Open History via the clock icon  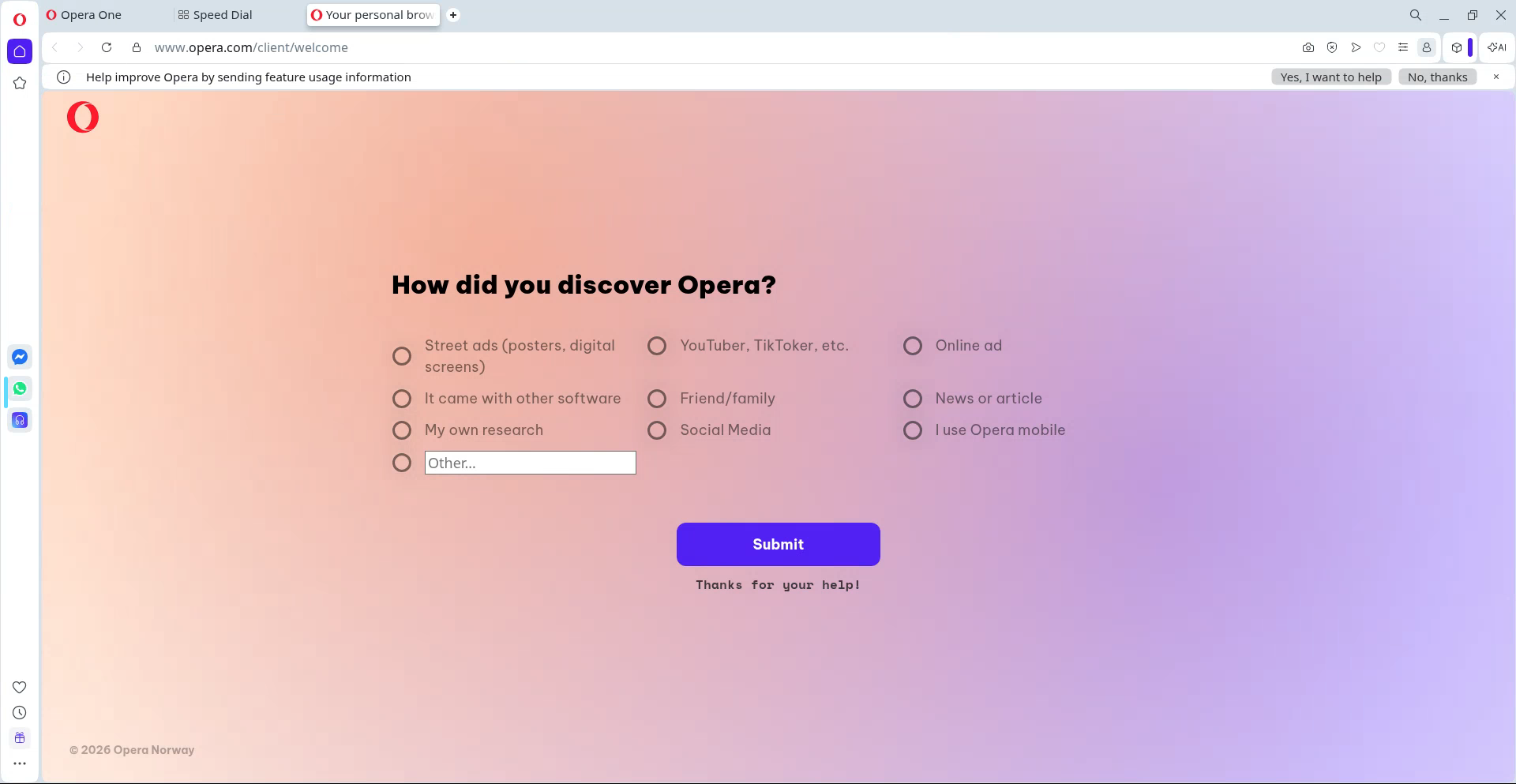(20, 713)
